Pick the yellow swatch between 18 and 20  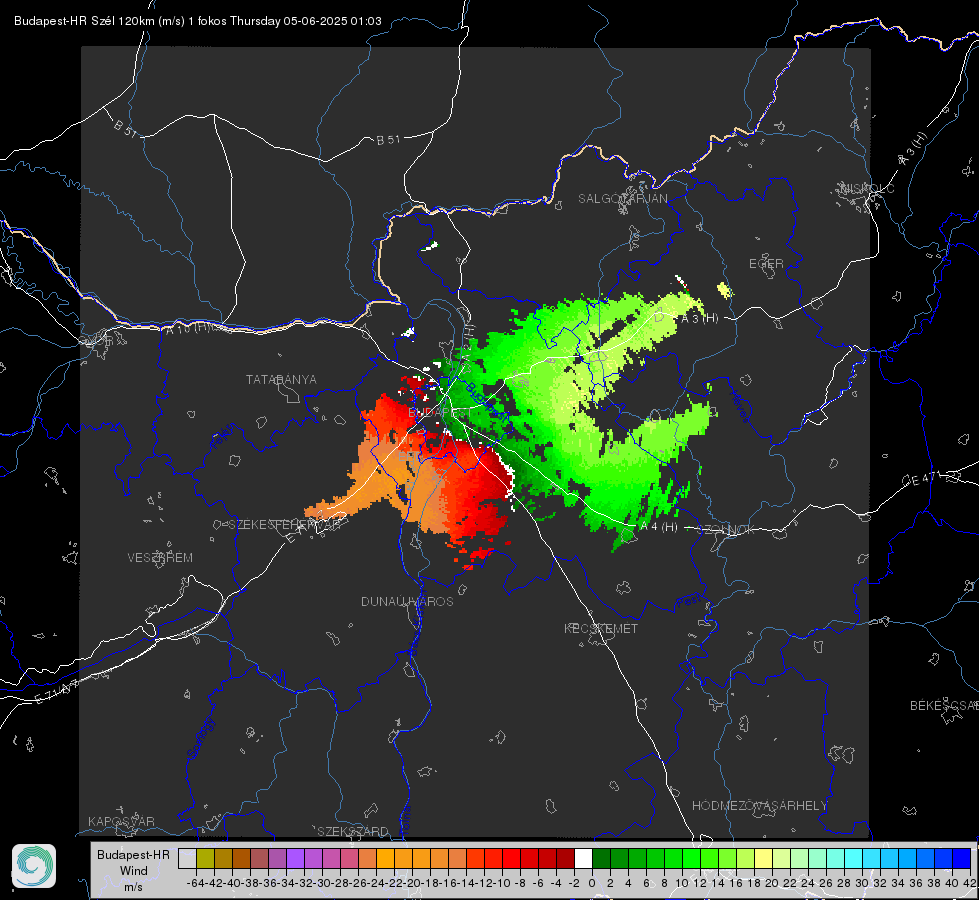tap(763, 859)
